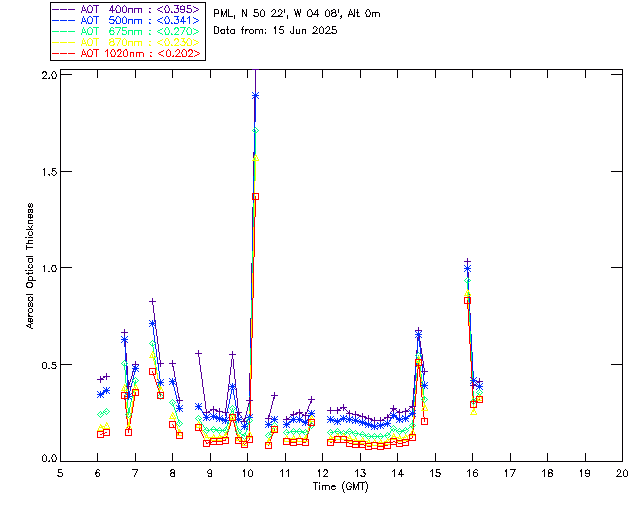Click the hour 14 x-axis label
The image size is (640, 512).
click(x=398, y=473)
